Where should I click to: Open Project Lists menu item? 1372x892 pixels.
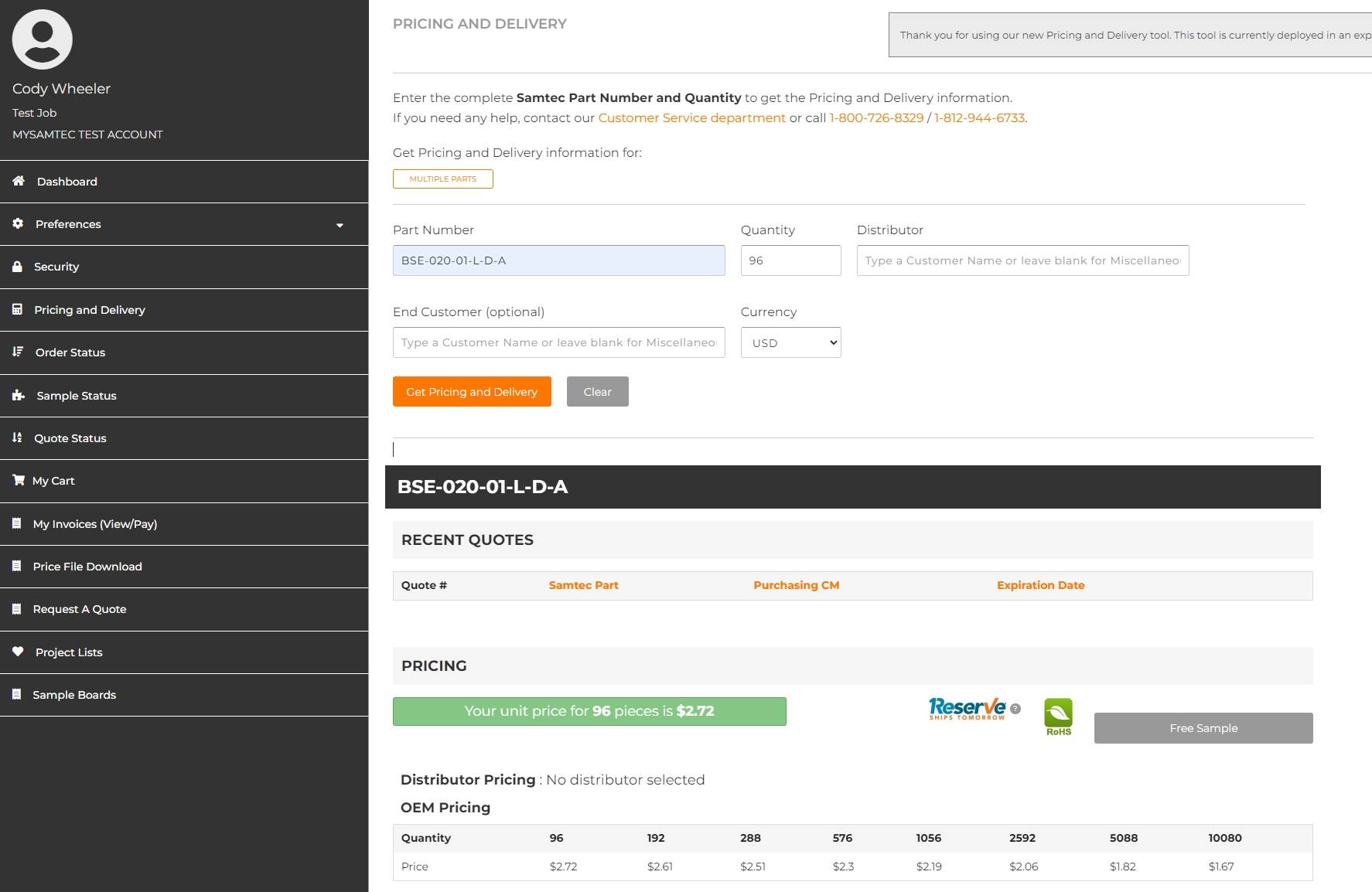(x=184, y=652)
